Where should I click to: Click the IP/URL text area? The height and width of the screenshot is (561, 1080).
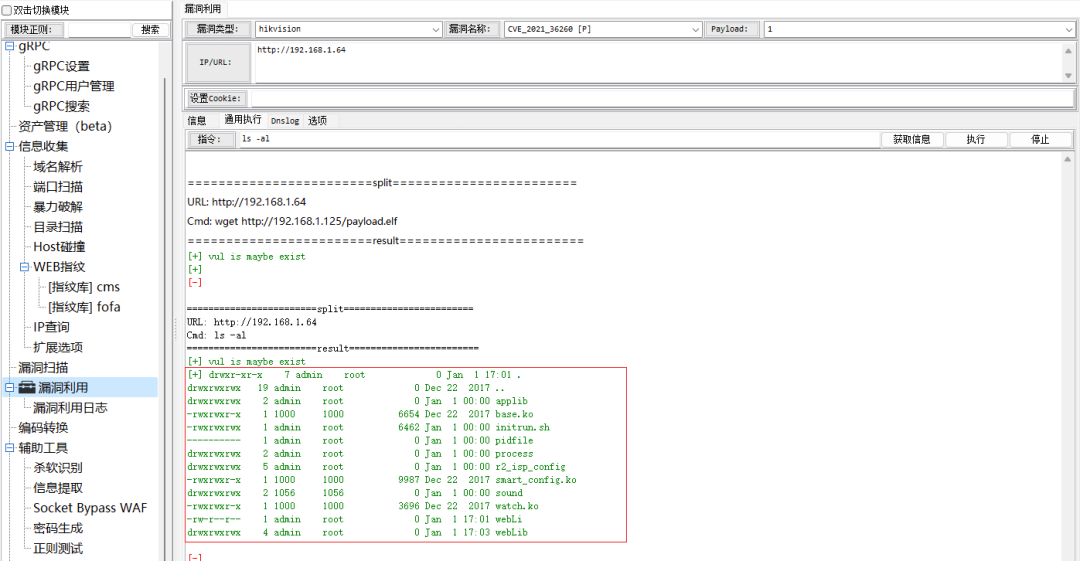658,63
